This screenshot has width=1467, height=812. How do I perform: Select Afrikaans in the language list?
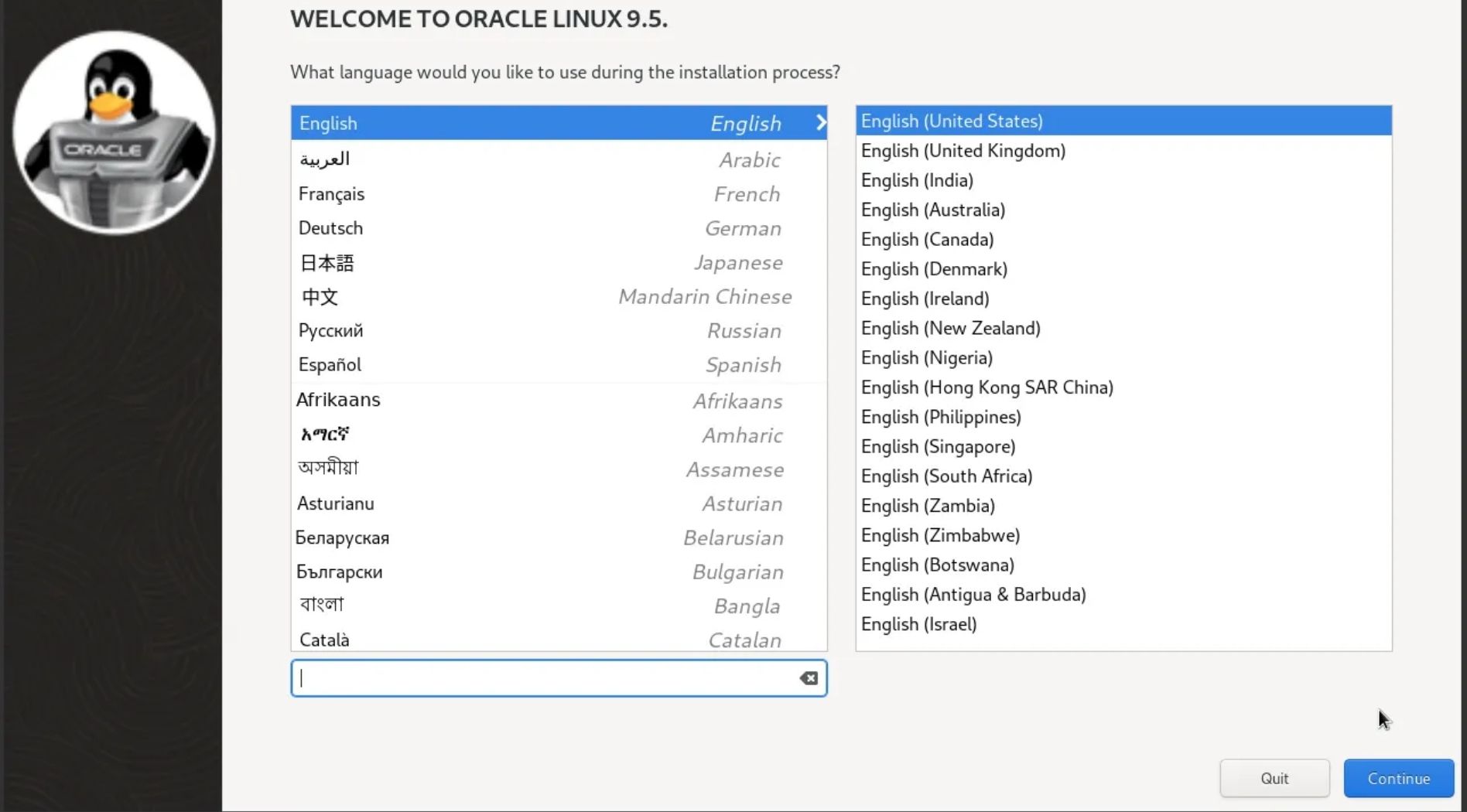(559, 401)
